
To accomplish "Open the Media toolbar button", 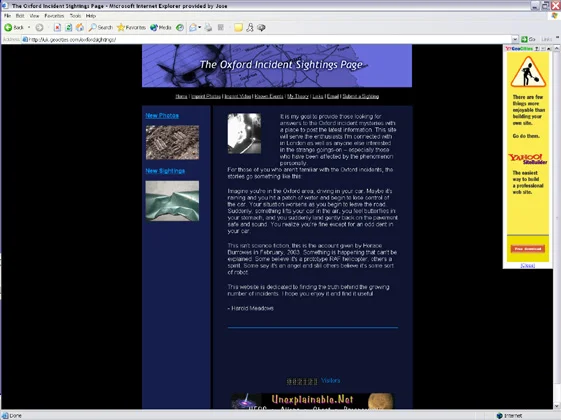I will 161,28.
